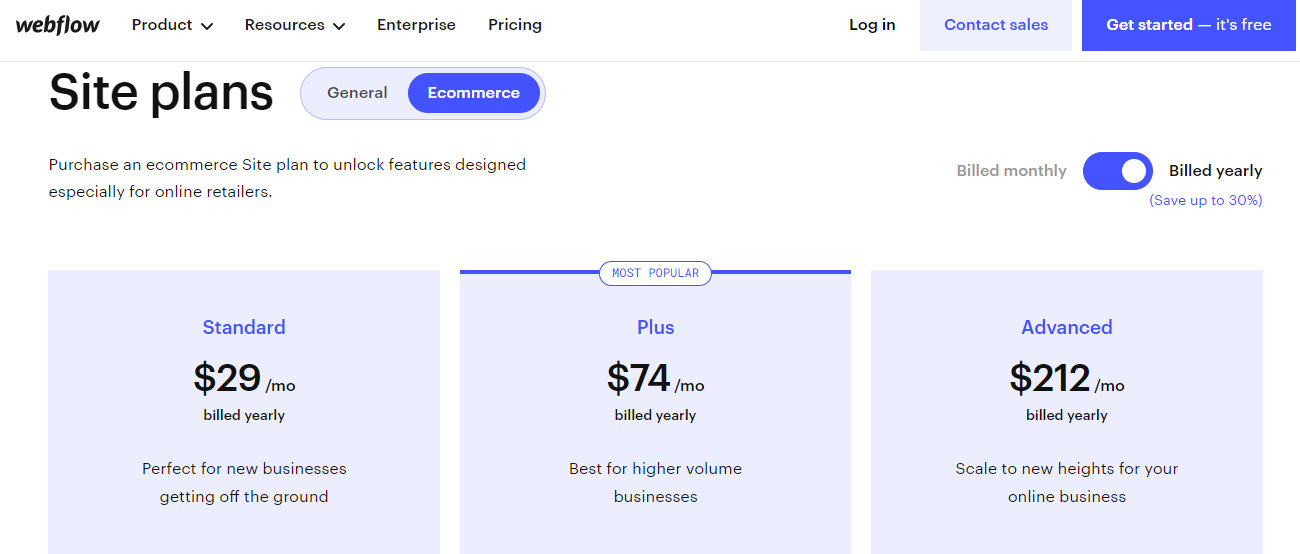Image resolution: width=1300 pixels, height=554 pixels.
Task: Click 'Purchase an ecommerce Site plan' paragraph
Action: tap(287, 178)
